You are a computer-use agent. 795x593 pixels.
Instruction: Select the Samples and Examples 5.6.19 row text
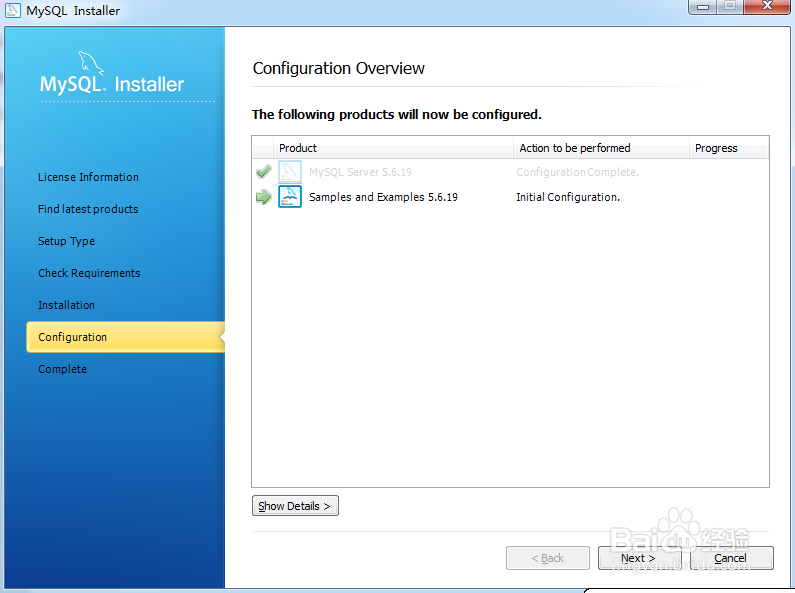coord(383,197)
